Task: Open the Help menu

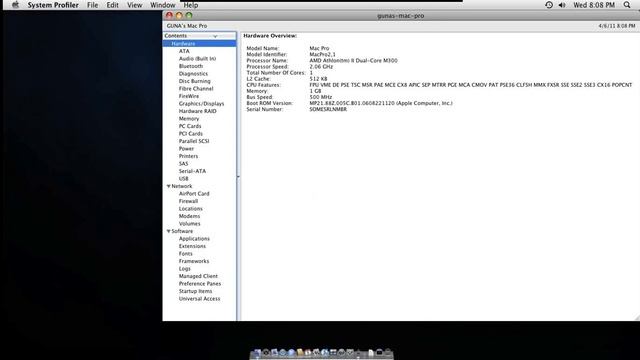Action: (x=191, y=5)
